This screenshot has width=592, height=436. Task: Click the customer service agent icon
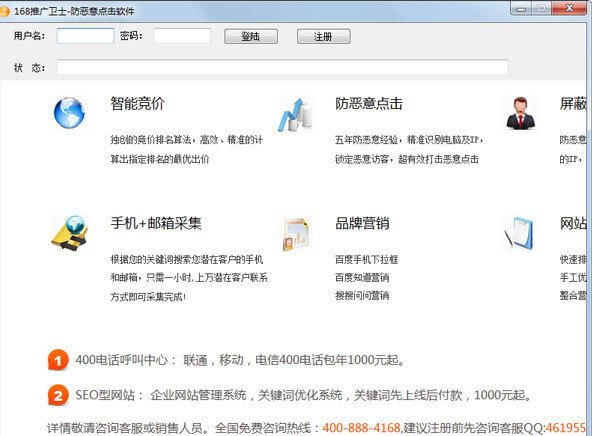coord(520,113)
